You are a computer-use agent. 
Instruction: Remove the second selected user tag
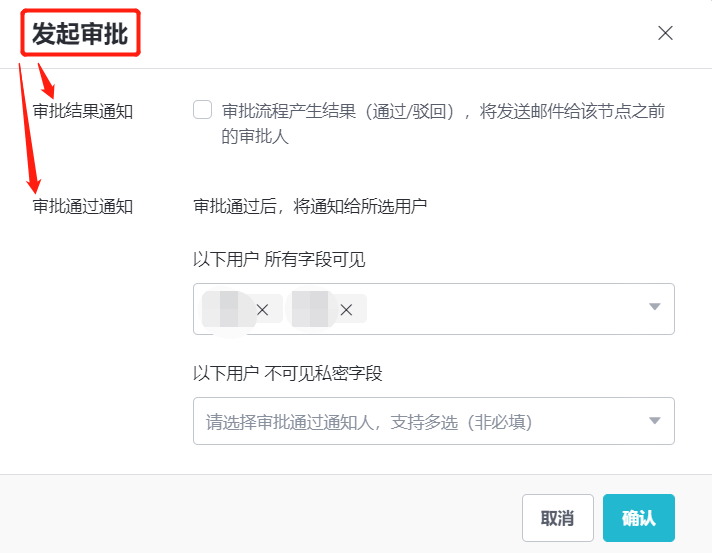coord(346,310)
